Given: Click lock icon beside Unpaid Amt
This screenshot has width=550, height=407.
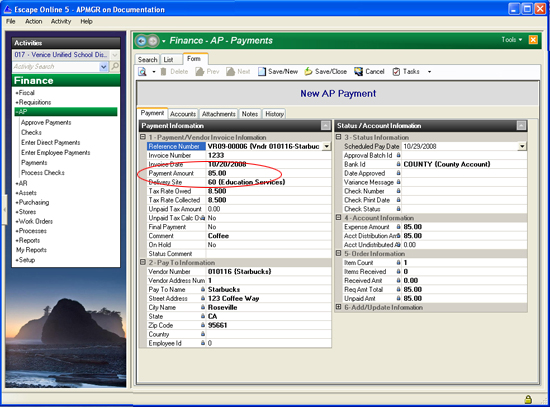Looking at the screenshot, I should click(x=398, y=298).
